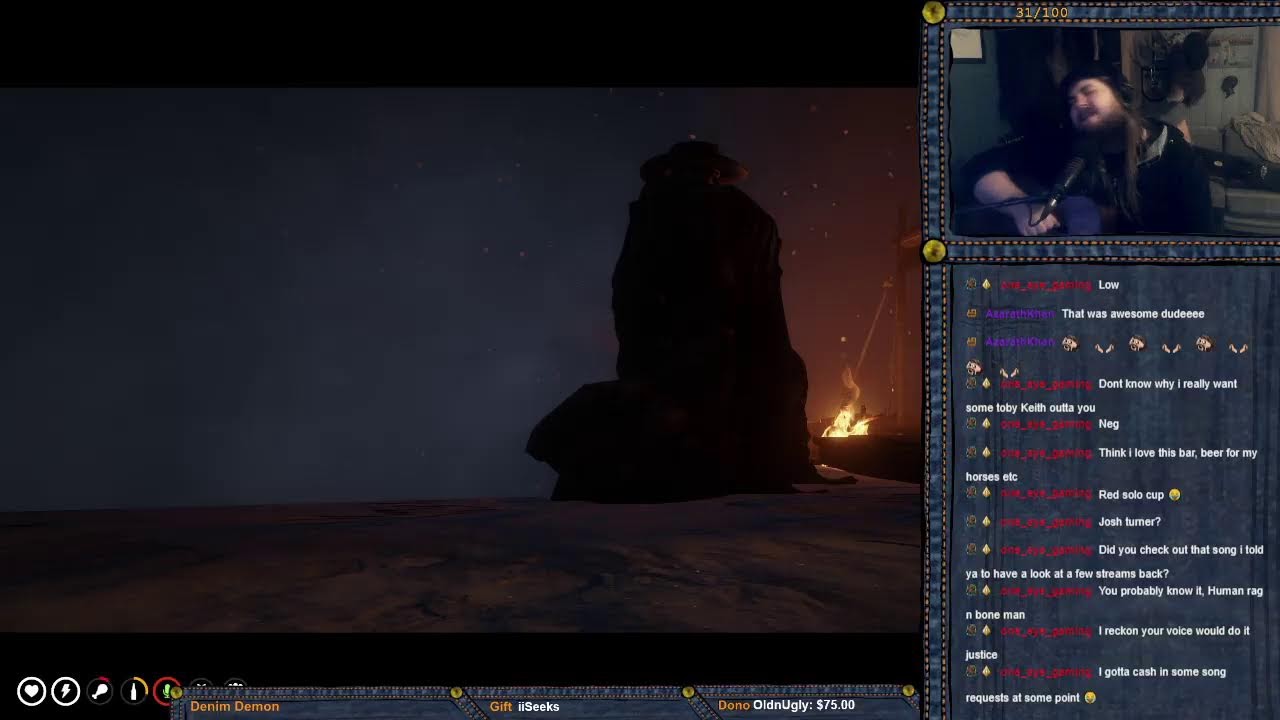The image size is (1280, 720).
Task: Click the emoji after song requests message
Action: click(x=1090, y=698)
